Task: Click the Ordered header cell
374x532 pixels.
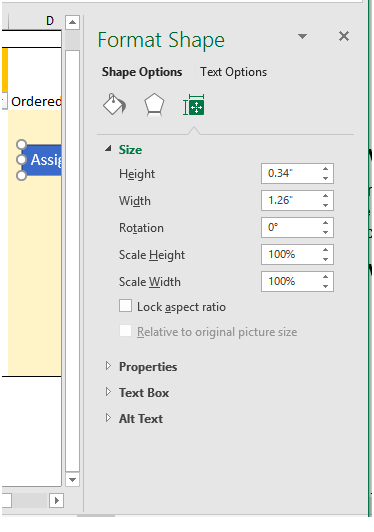Action: point(35,101)
